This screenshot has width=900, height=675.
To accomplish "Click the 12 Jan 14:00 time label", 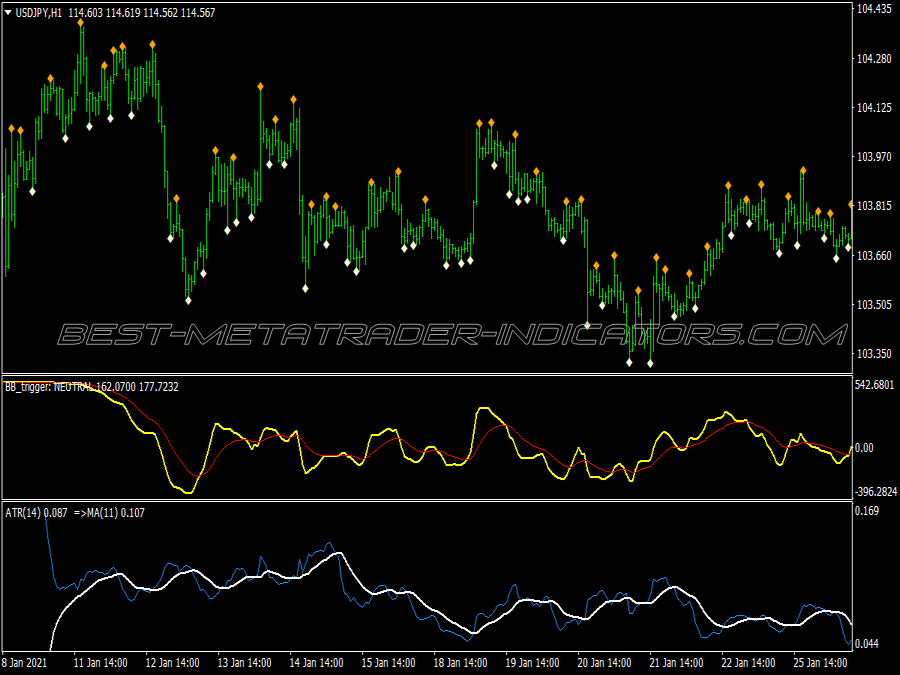I will click(172, 663).
